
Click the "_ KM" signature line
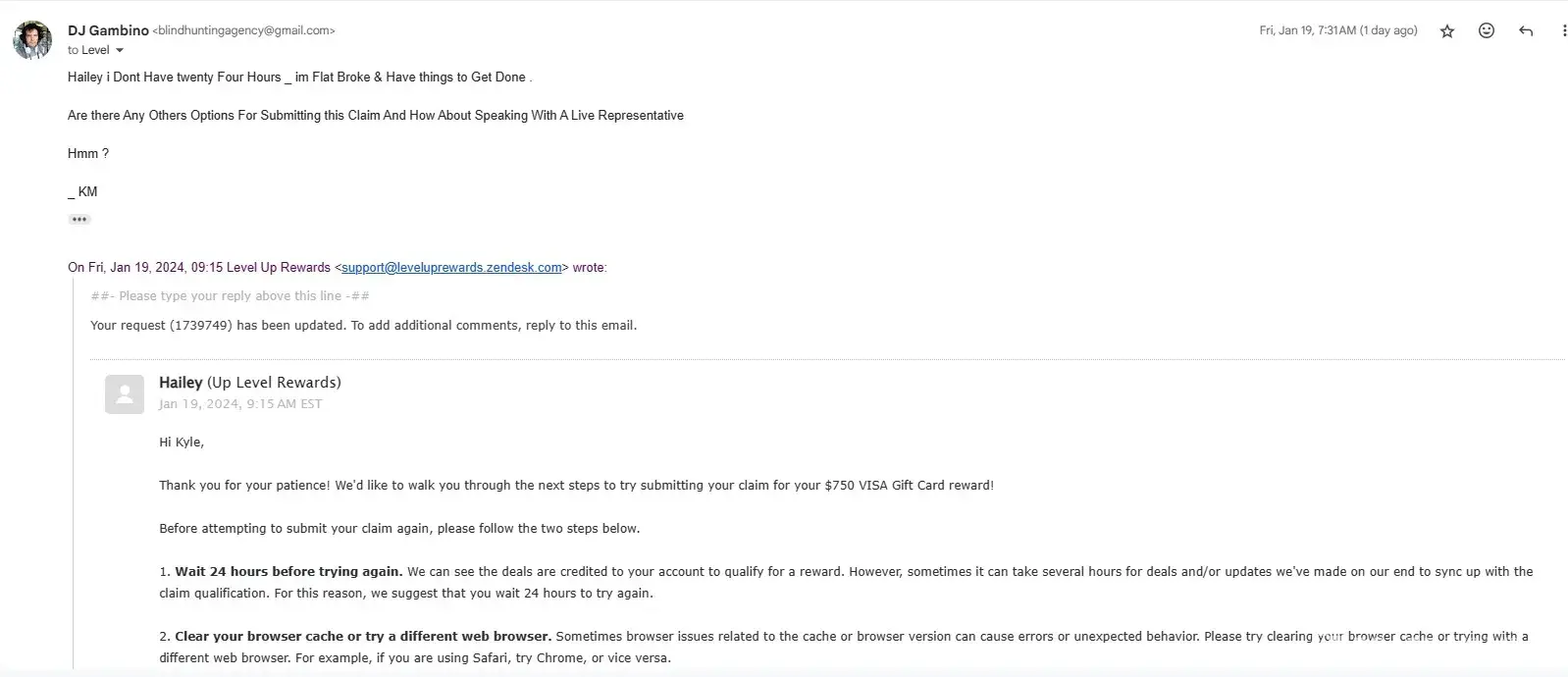coord(82,192)
